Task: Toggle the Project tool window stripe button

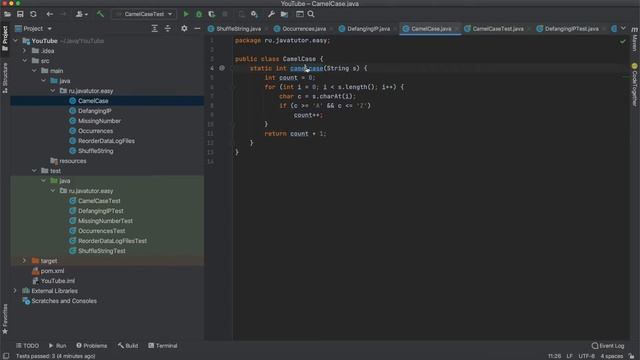Action: tap(5, 39)
